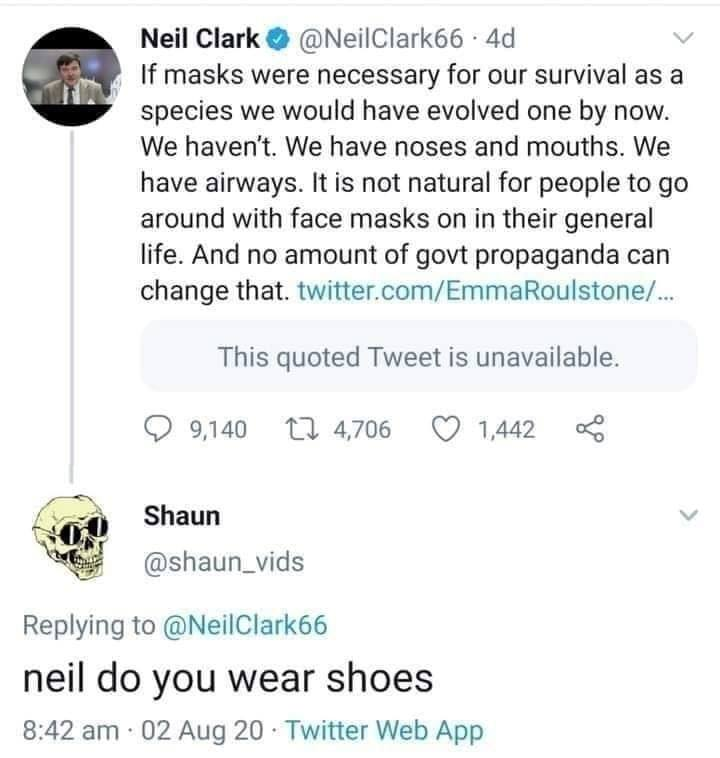Expand Neil Clark tweet options chevron
Image resolution: width=720 pixels, height=758 pixels.
684,38
